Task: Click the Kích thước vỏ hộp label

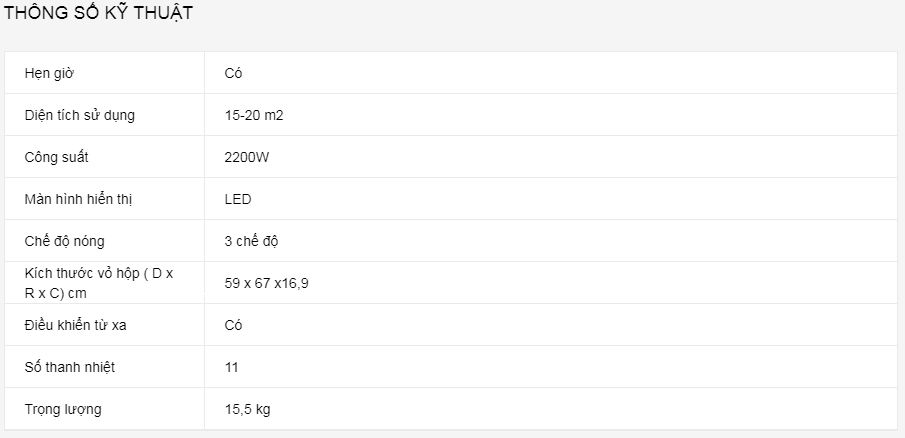Action: click(x=100, y=274)
